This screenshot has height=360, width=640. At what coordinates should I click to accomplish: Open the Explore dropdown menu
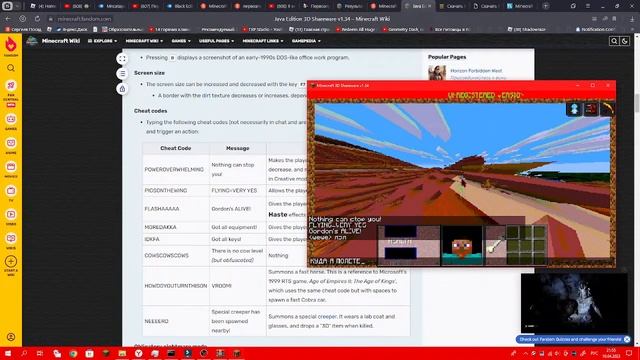tap(102, 41)
